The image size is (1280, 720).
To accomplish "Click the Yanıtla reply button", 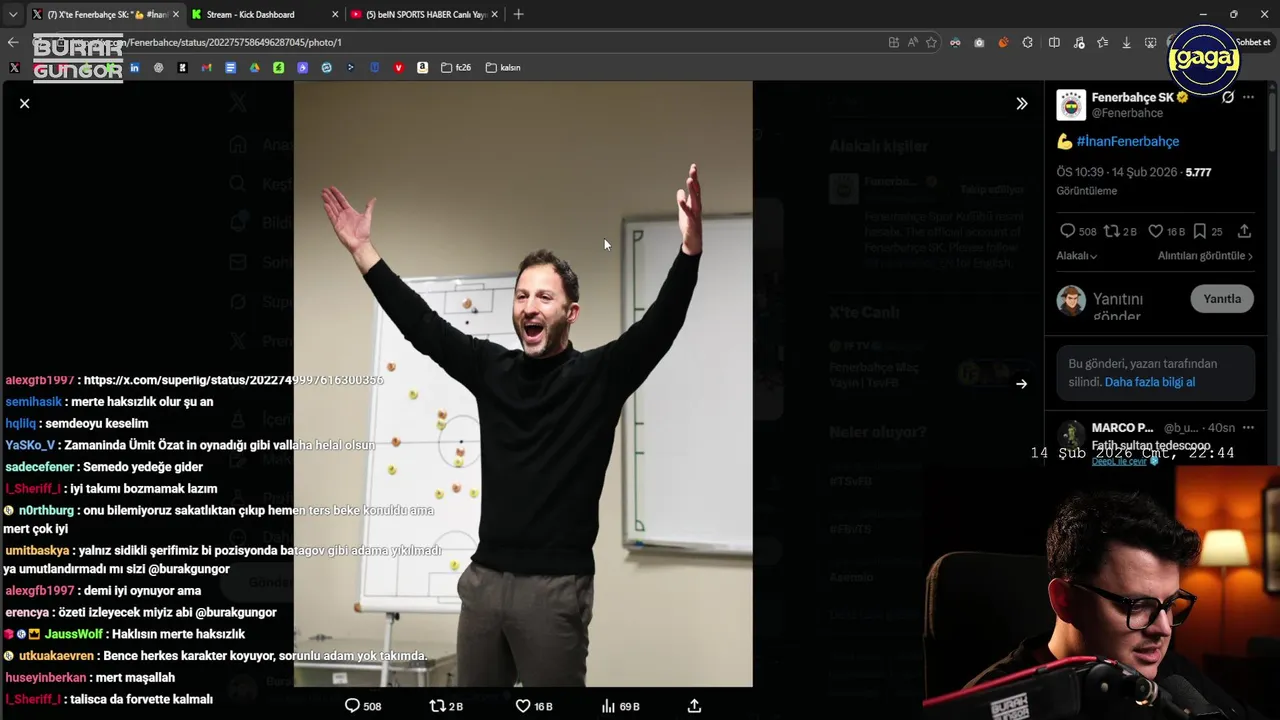I will tap(1222, 299).
